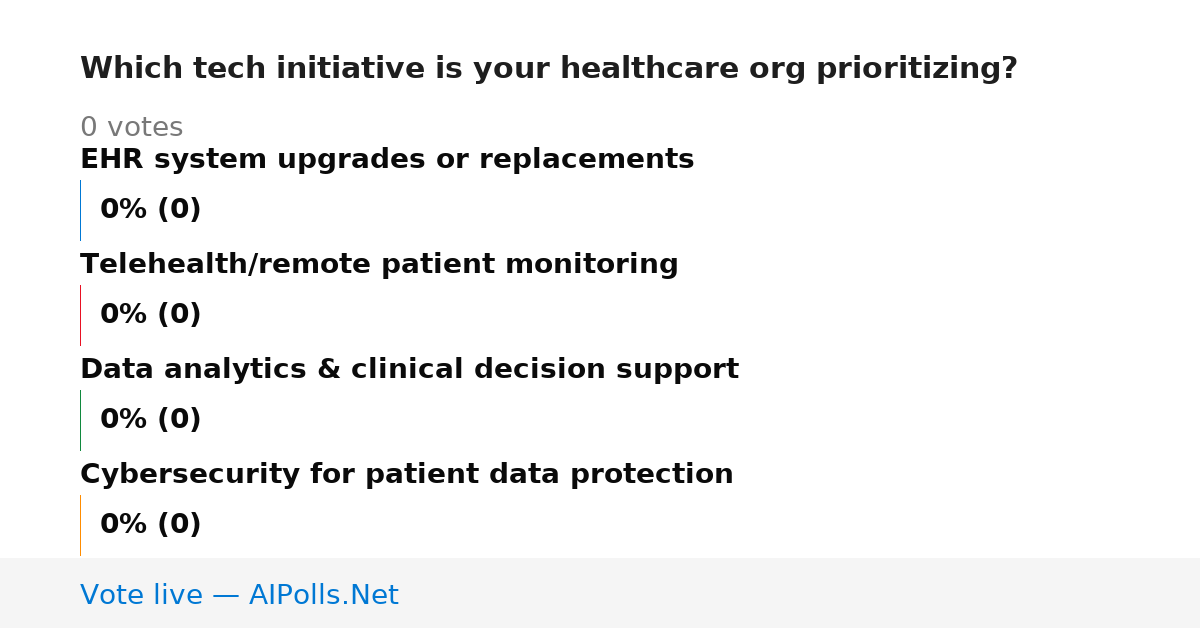Click the word "prioritizing?" in the title
The image size is (1200, 628).
pyautogui.click(x=917, y=69)
